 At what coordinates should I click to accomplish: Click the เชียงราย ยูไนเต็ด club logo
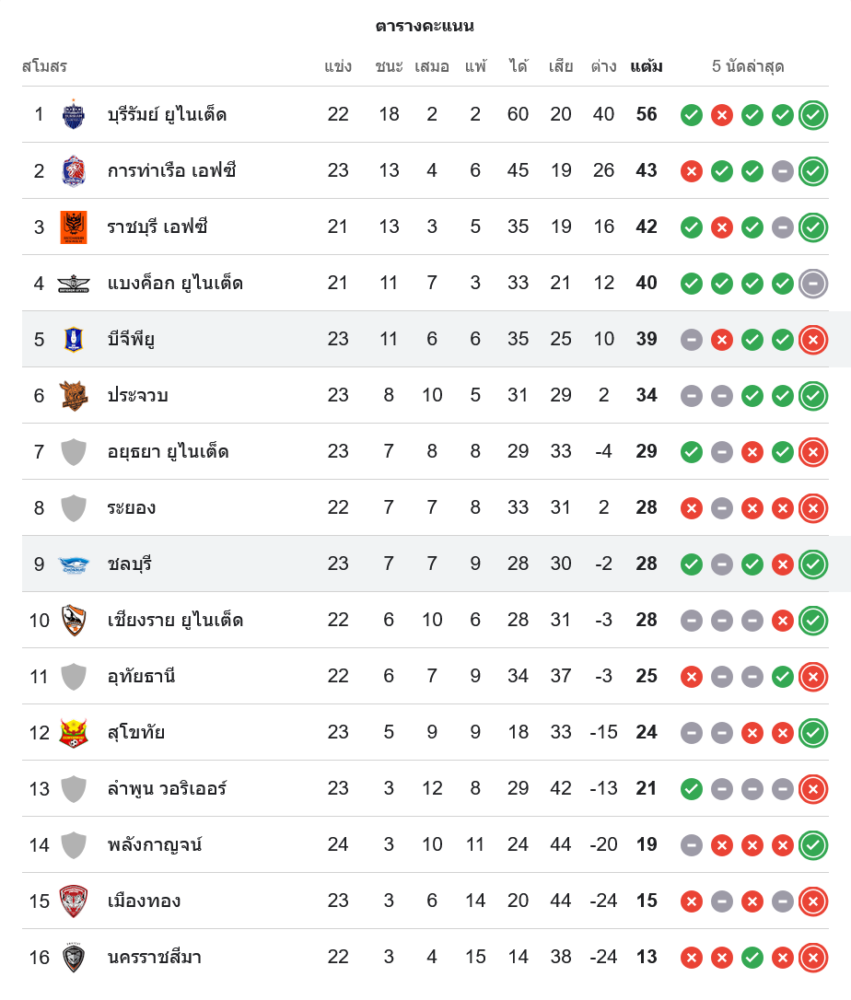point(74,620)
